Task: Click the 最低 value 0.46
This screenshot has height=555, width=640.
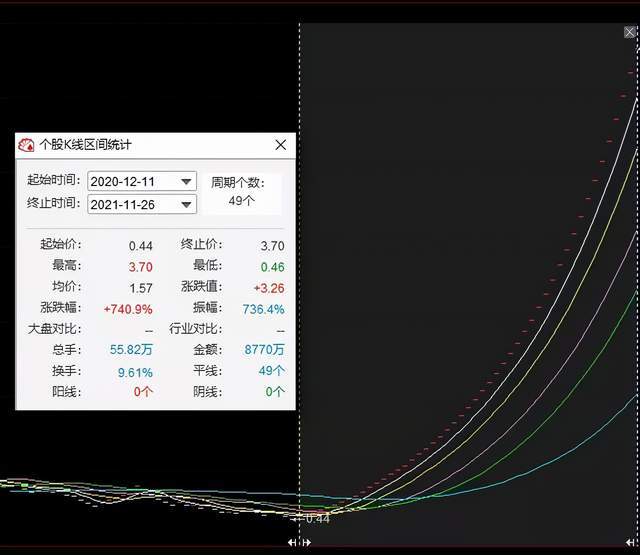Action: click(x=272, y=267)
